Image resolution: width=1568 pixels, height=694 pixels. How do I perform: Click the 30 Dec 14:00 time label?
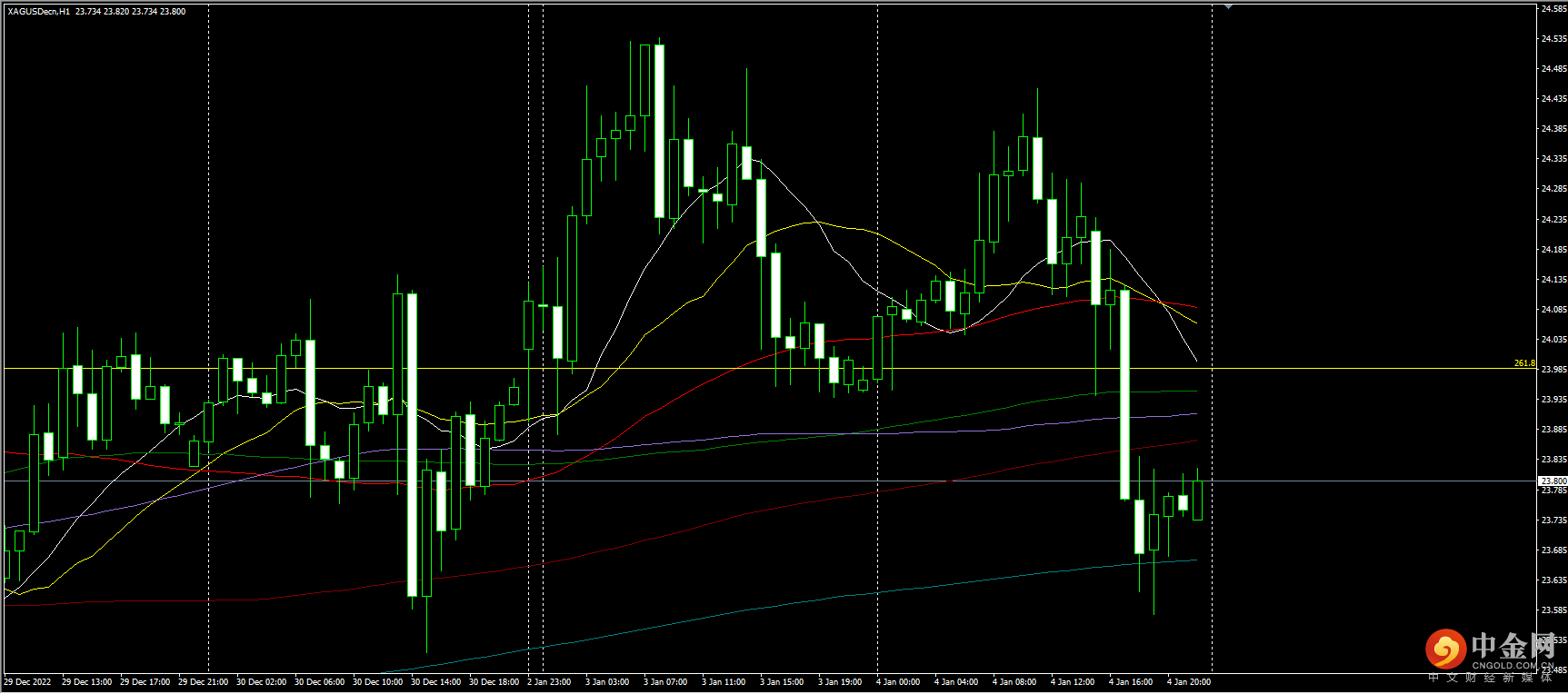point(435,682)
